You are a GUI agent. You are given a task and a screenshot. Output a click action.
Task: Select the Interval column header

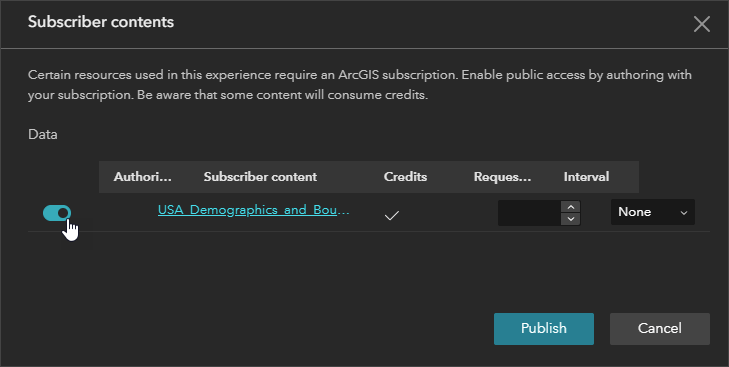[586, 177]
